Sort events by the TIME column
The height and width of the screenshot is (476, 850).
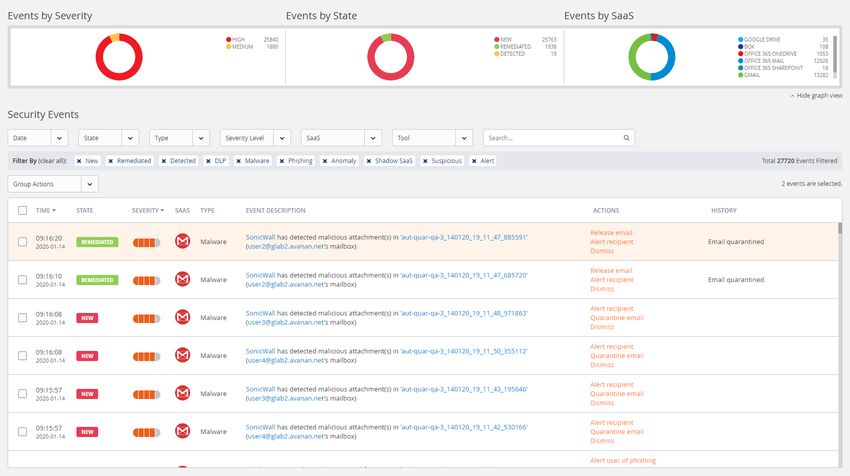tap(46, 210)
